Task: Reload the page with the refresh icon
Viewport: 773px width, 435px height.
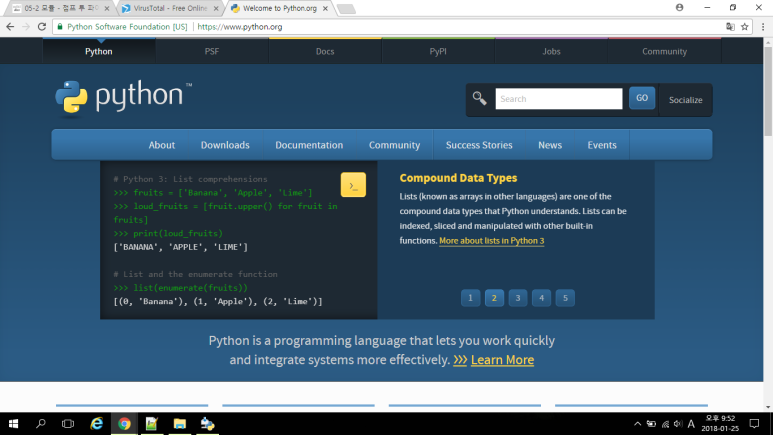Action: tap(42, 27)
